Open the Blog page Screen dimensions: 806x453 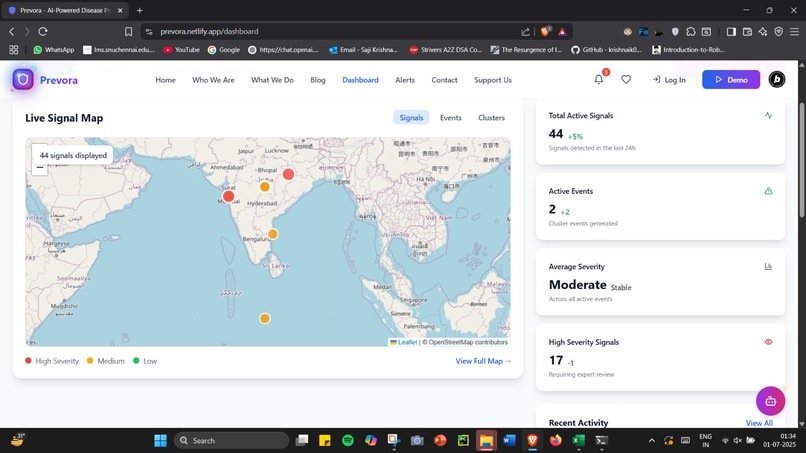[x=318, y=80]
